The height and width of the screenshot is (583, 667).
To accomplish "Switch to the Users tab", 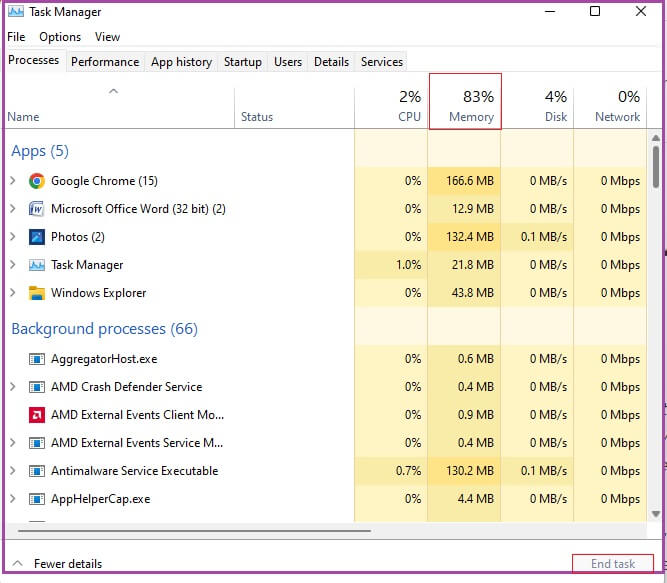I will [x=288, y=62].
